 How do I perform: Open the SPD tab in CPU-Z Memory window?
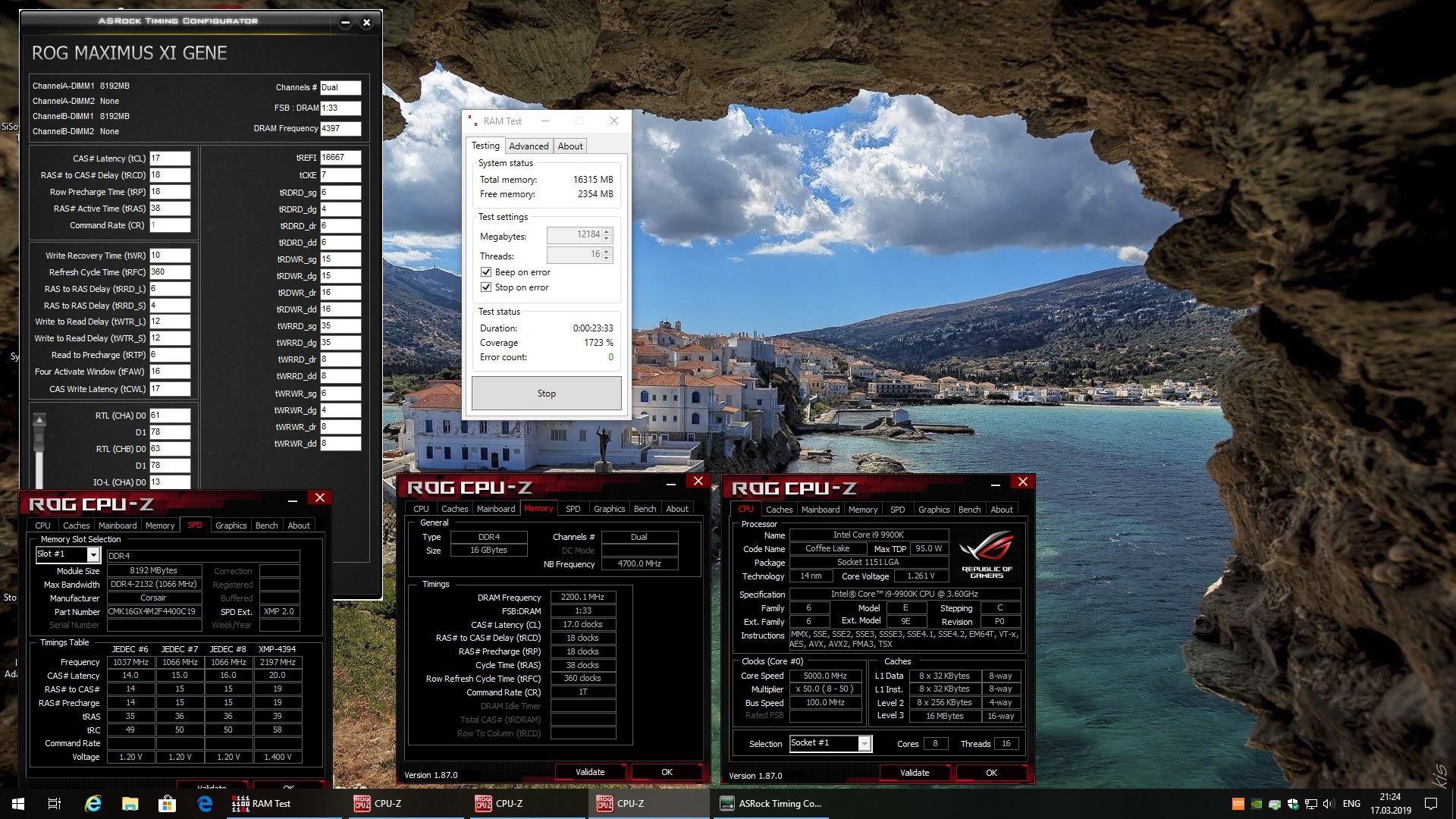pyautogui.click(x=573, y=509)
